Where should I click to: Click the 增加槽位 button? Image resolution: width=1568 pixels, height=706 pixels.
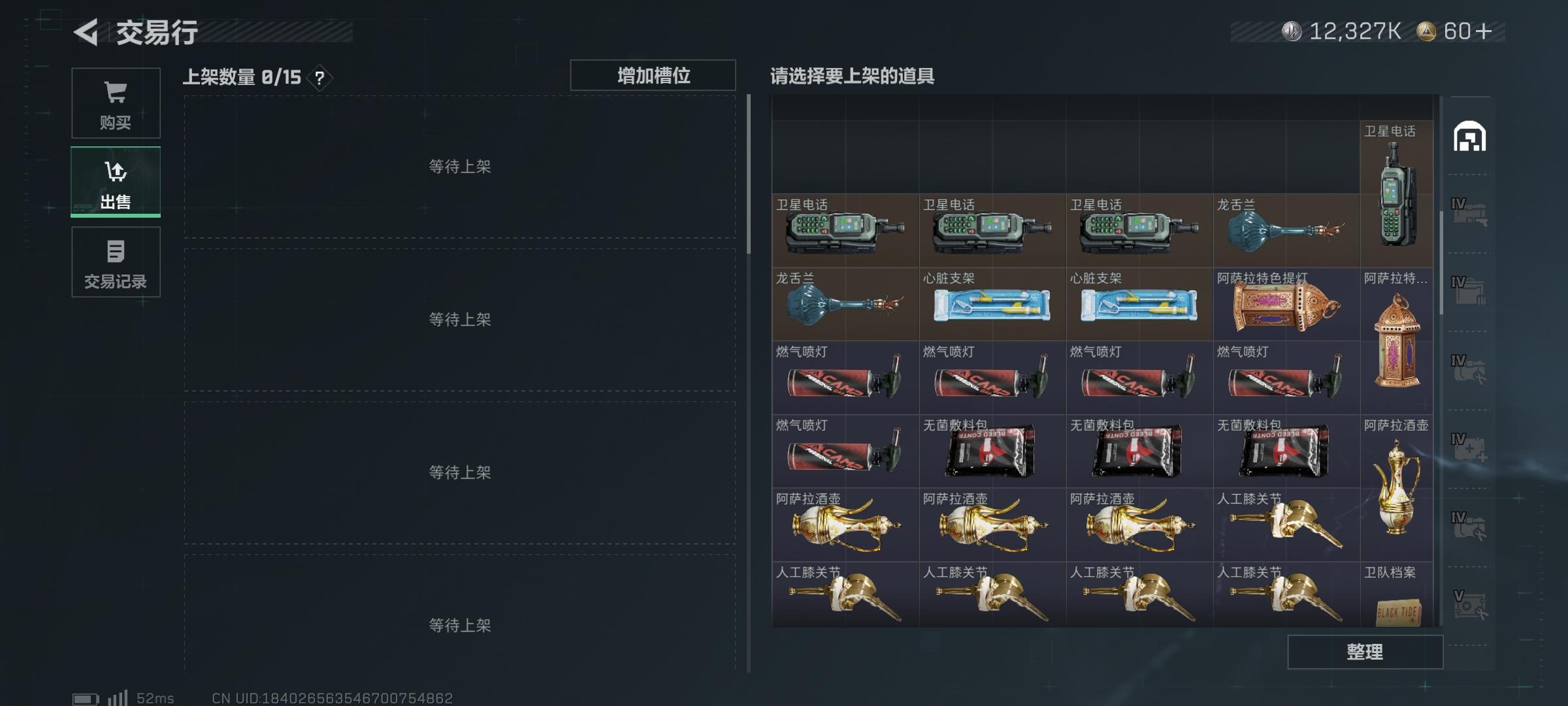[x=653, y=75]
